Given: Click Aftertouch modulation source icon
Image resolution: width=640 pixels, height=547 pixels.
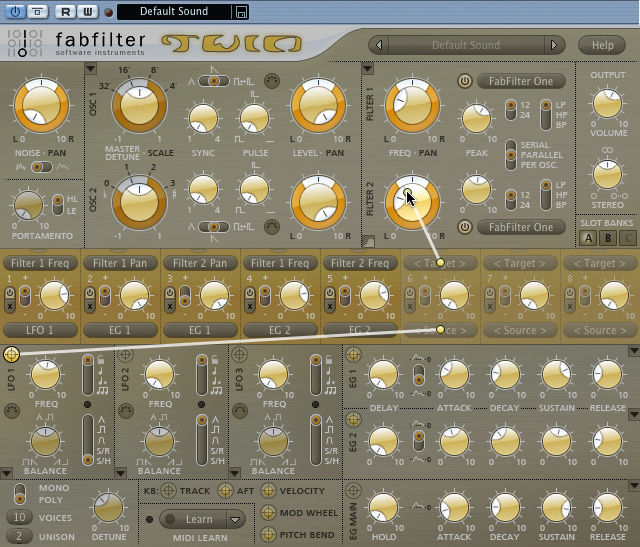Looking at the screenshot, I should pos(225,491).
